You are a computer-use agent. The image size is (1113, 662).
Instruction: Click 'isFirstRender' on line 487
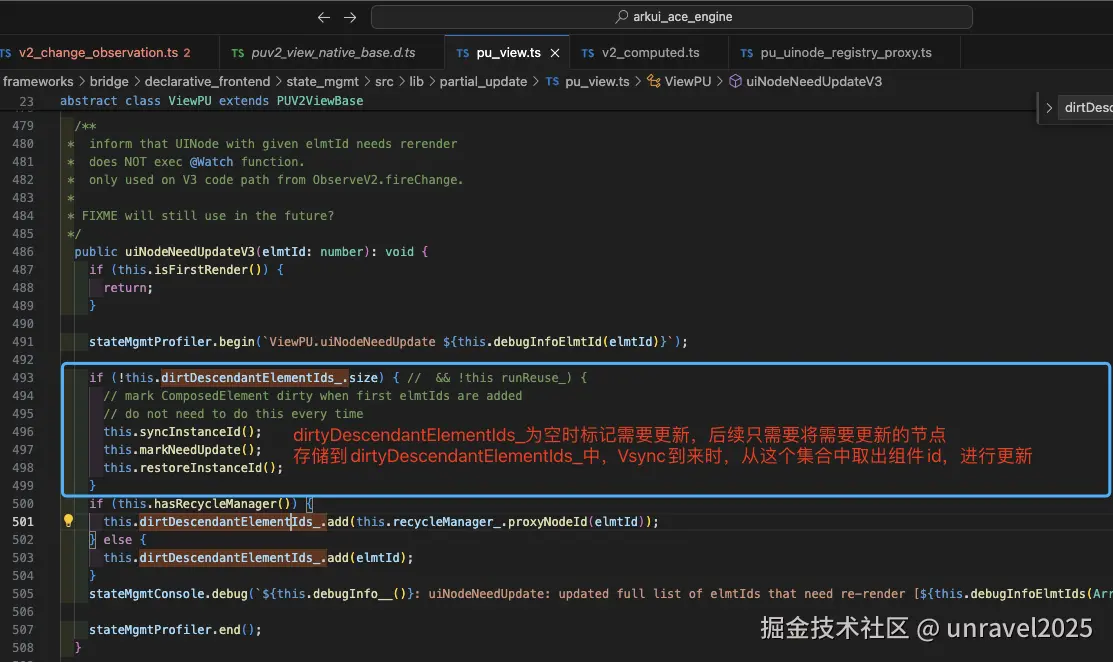coord(201,270)
